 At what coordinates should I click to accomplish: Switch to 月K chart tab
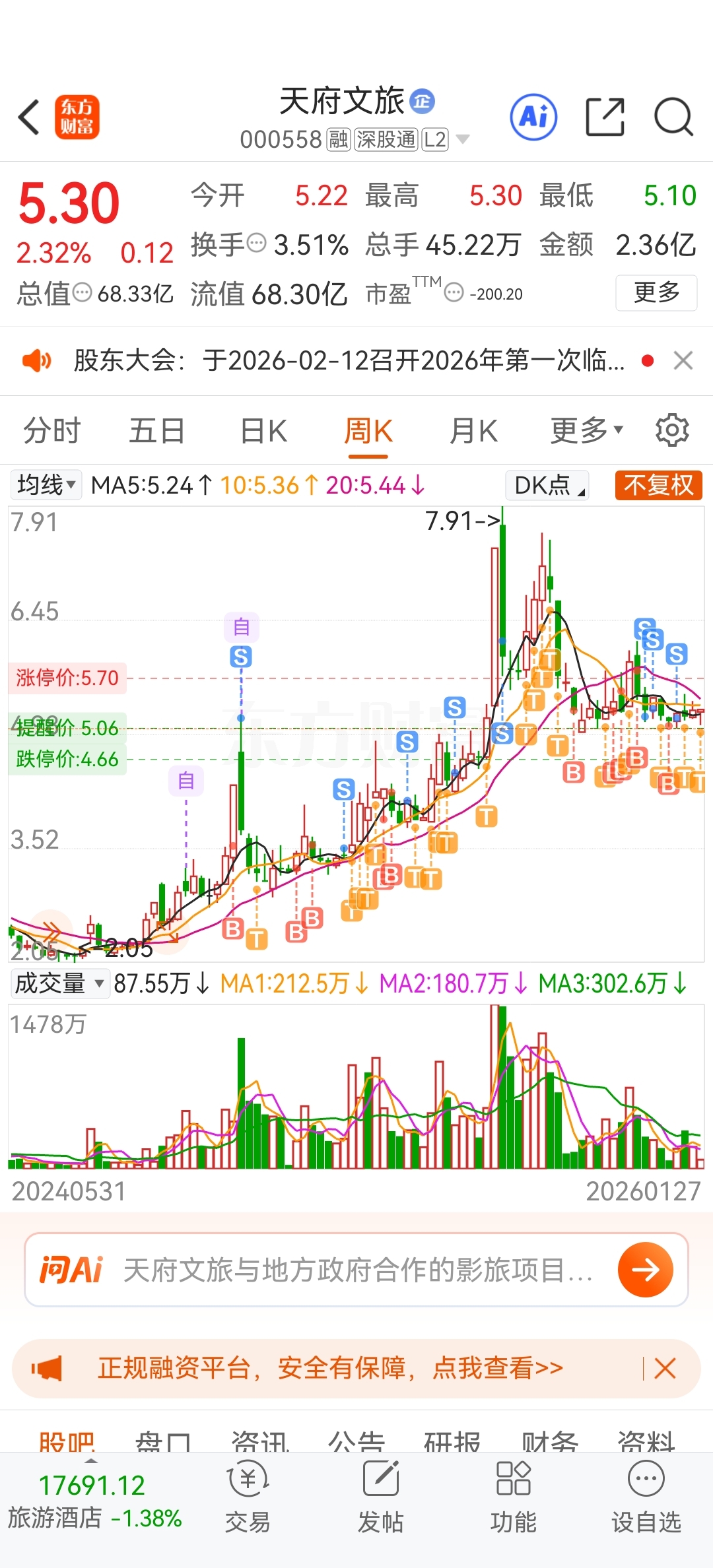click(473, 431)
